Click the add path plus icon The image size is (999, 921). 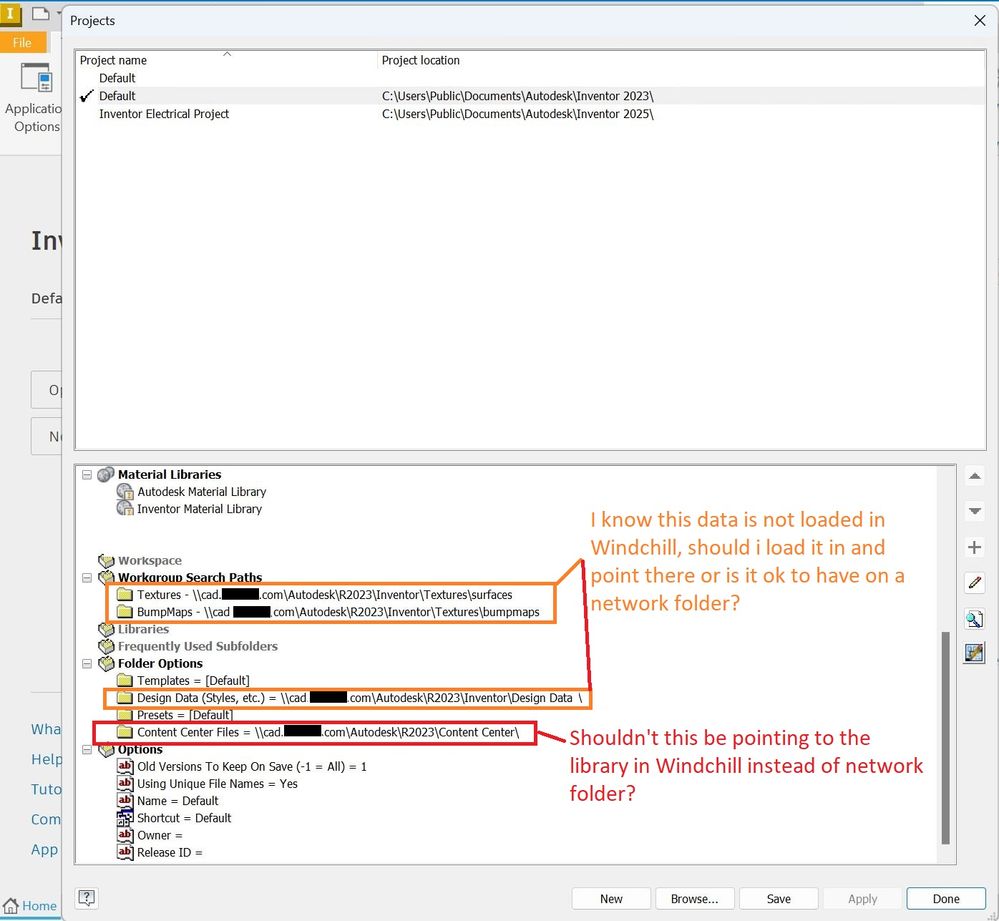pyautogui.click(x=974, y=547)
